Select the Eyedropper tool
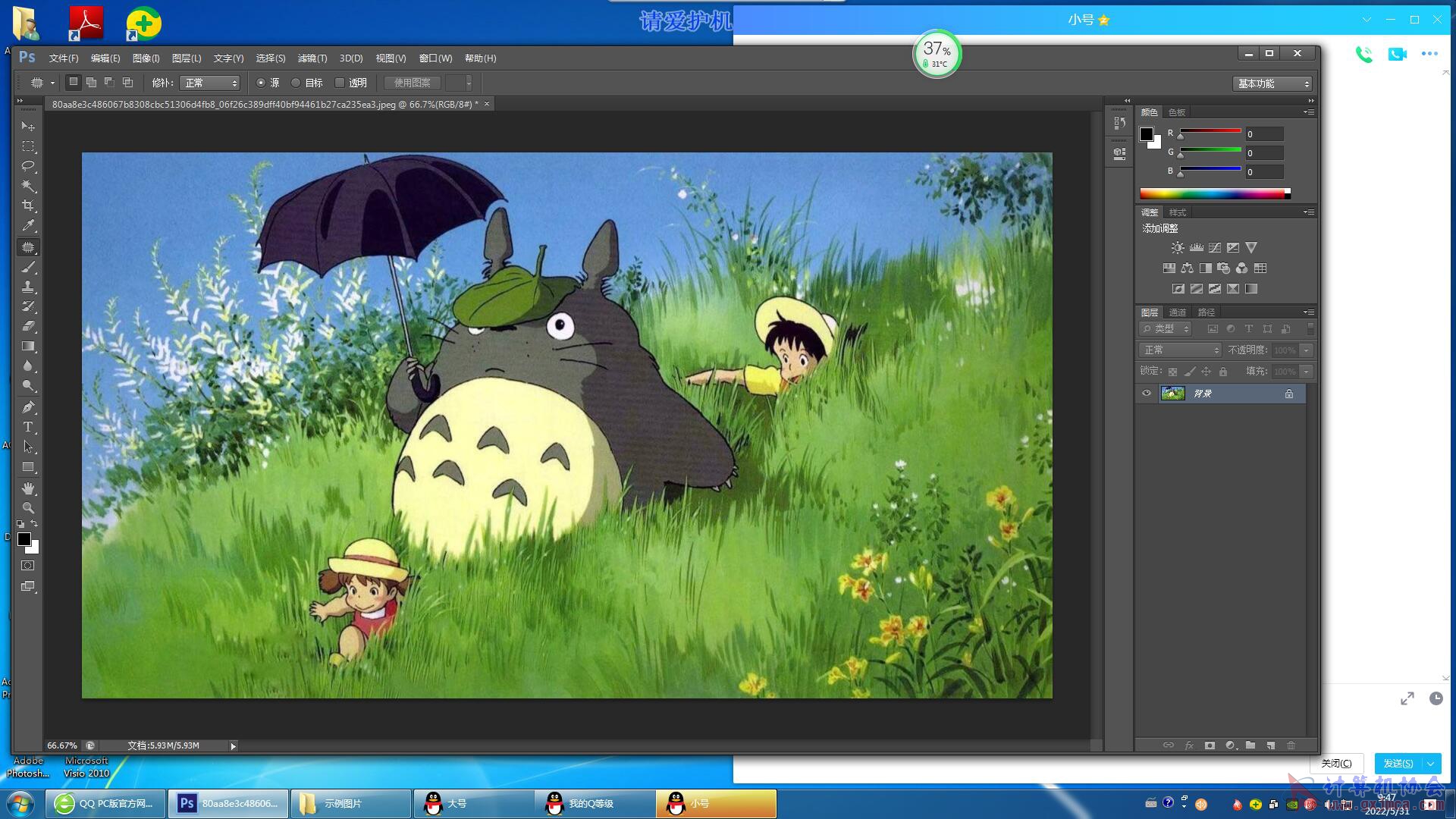 click(28, 225)
